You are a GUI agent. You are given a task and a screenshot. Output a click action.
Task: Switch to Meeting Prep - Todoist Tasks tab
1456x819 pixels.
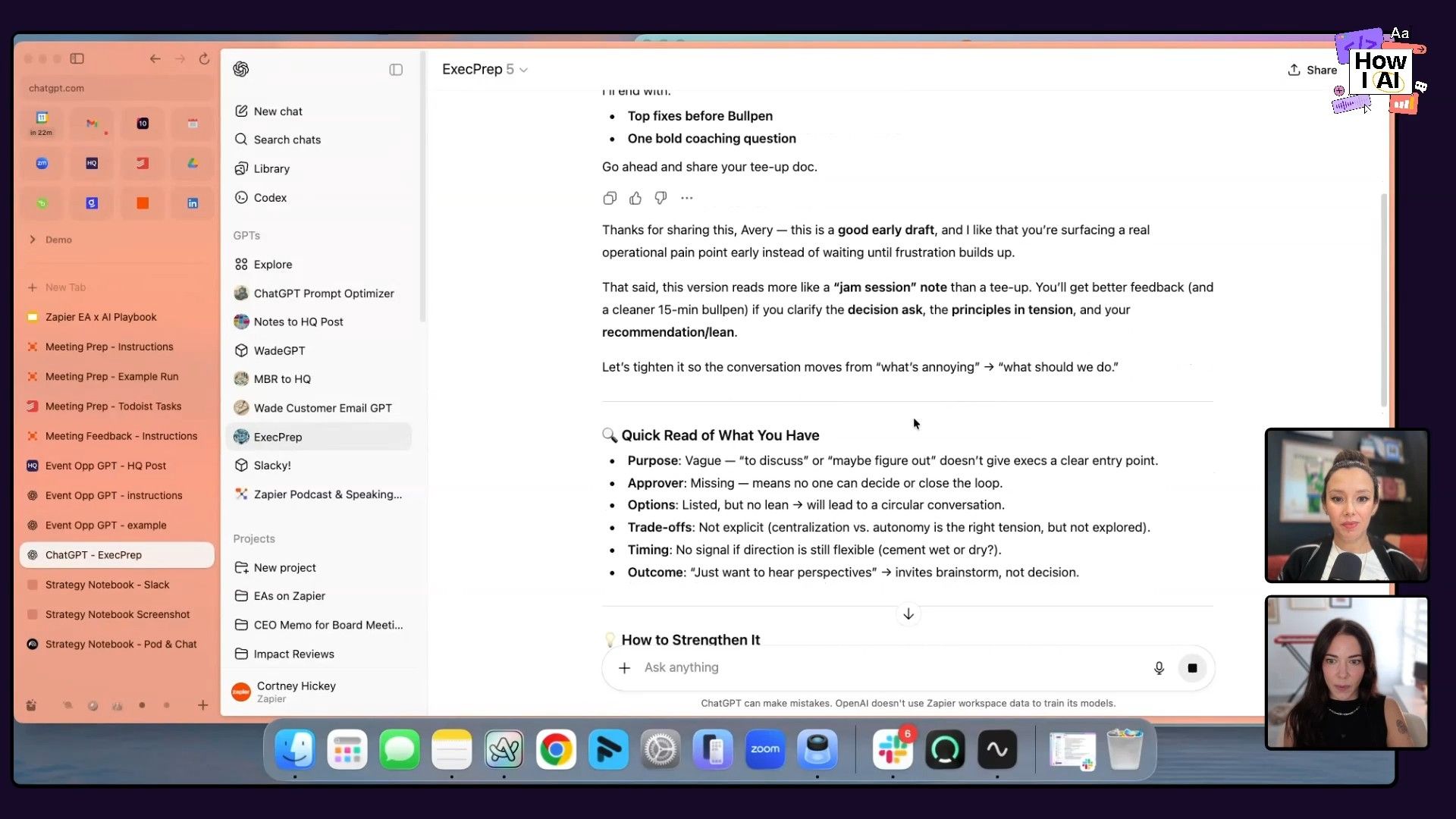click(x=118, y=406)
